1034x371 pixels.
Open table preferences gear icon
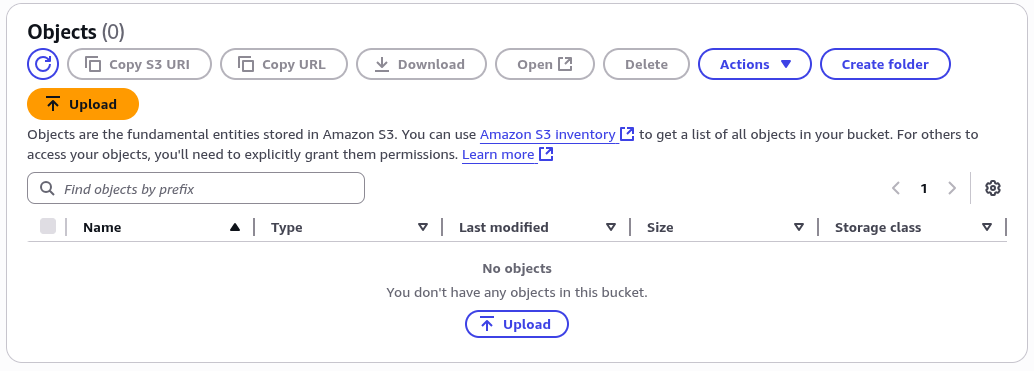click(992, 188)
